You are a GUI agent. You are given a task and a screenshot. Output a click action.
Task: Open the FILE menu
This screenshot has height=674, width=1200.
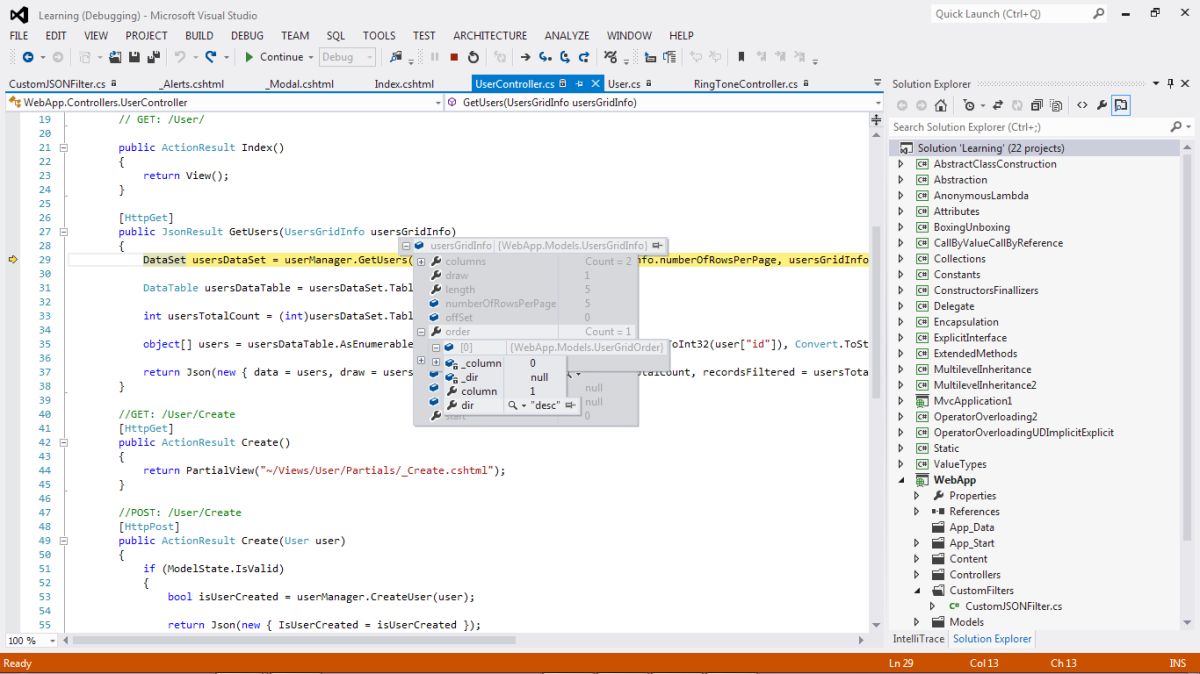pyautogui.click(x=19, y=35)
